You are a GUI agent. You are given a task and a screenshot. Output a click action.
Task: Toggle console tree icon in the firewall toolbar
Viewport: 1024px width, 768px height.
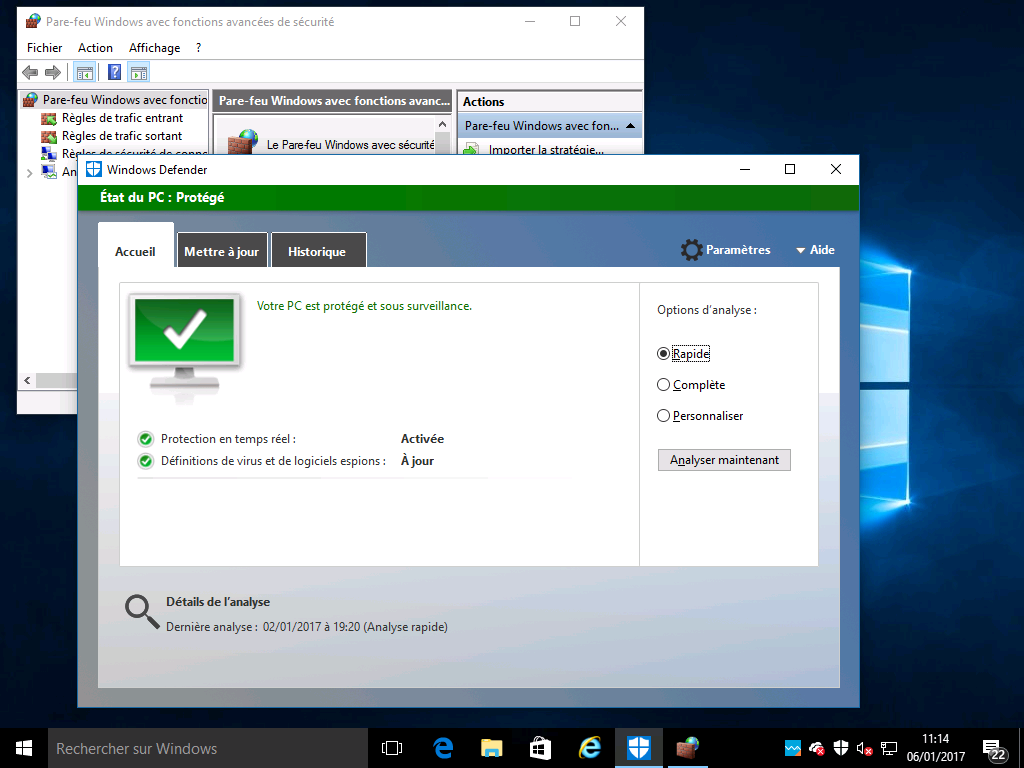click(x=85, y=72)
